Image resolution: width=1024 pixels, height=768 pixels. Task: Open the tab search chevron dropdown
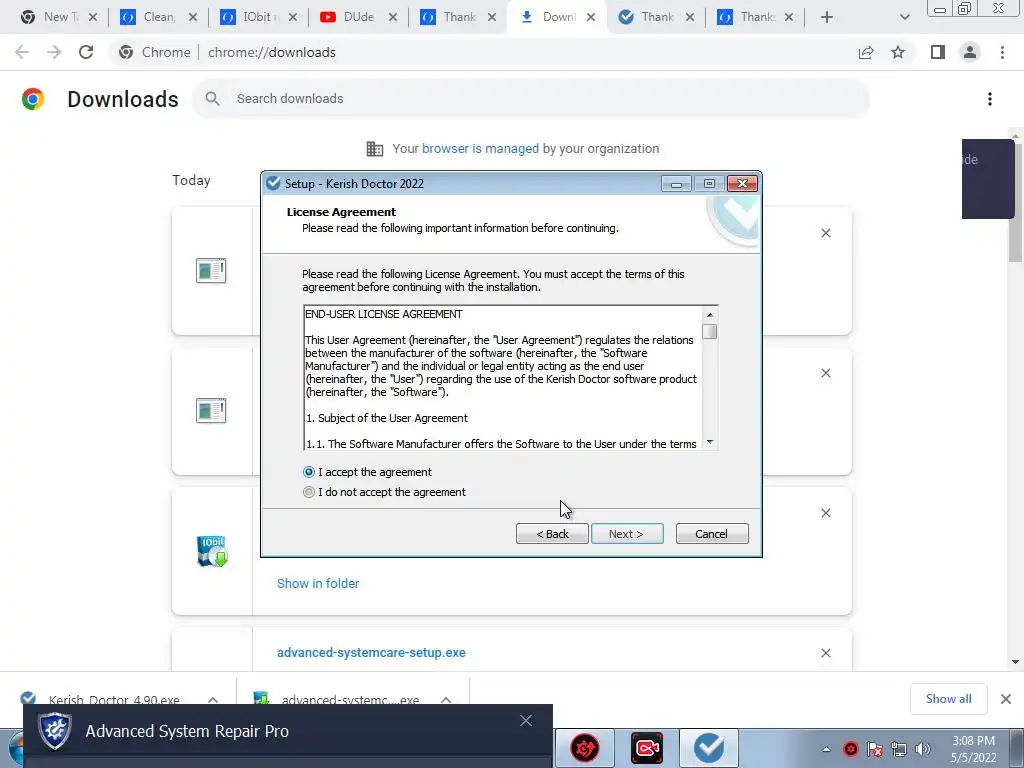(904, 17)
